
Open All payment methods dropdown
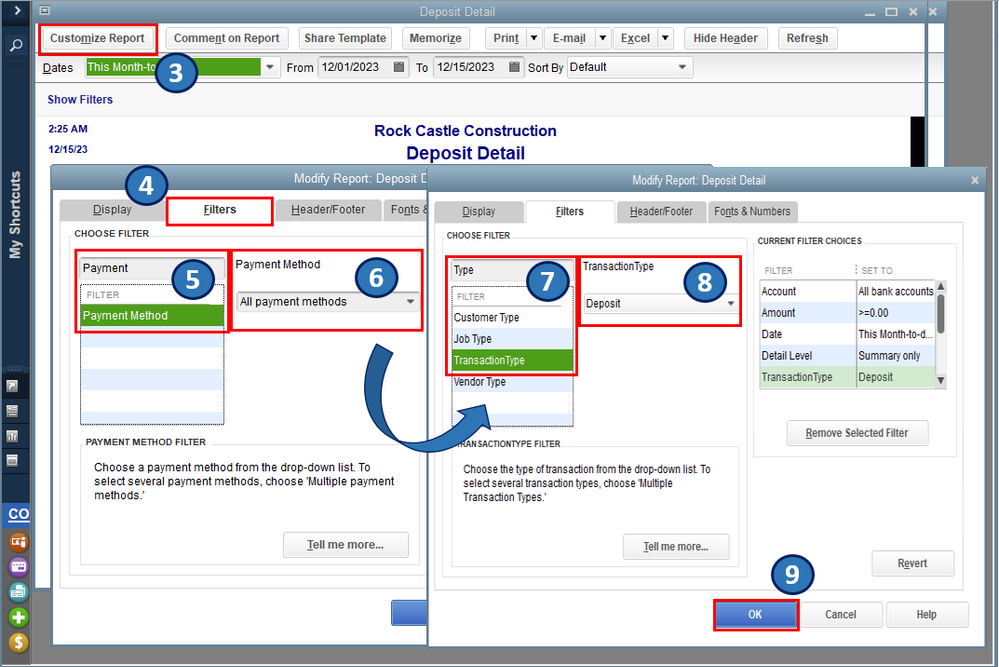coord(328,302)
